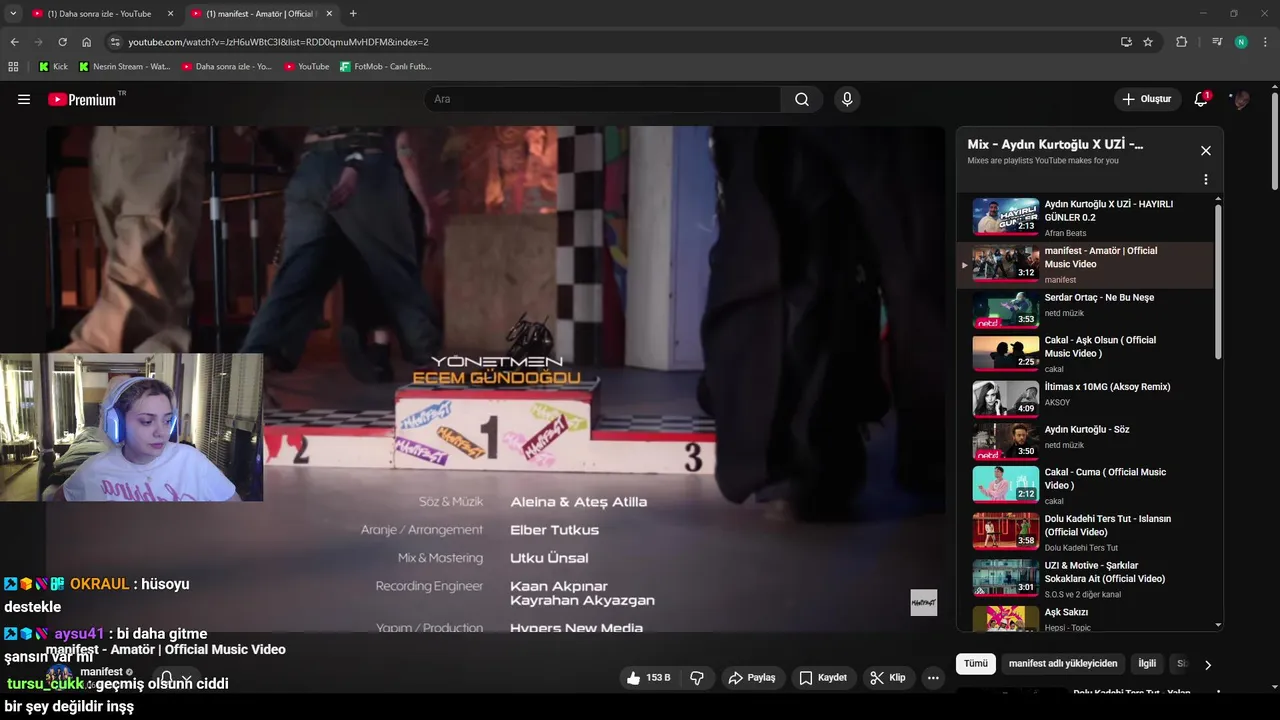Open a new browser tab
Screen dimensions: 1280x720
[353, 14]
